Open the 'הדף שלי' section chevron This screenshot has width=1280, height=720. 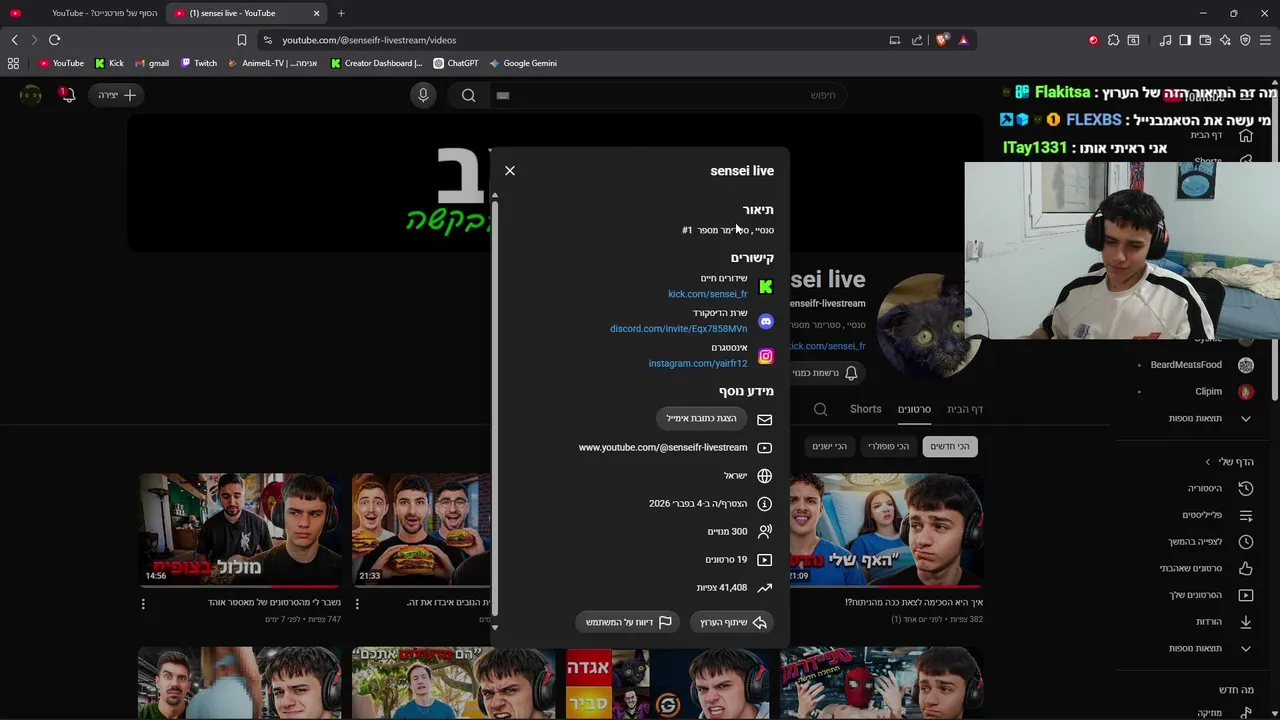click(x=1207, y=462)
